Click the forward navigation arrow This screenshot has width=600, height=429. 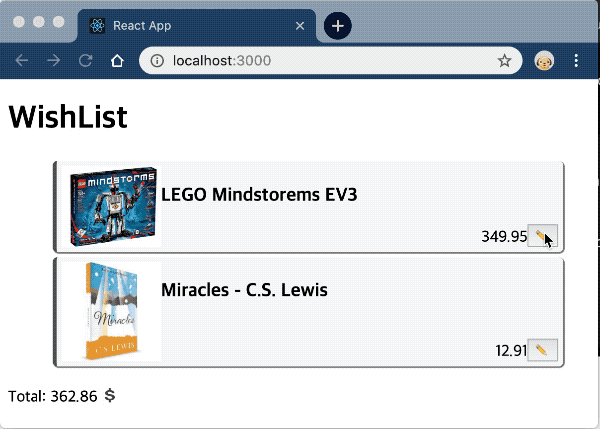click(x=54, y=61)
